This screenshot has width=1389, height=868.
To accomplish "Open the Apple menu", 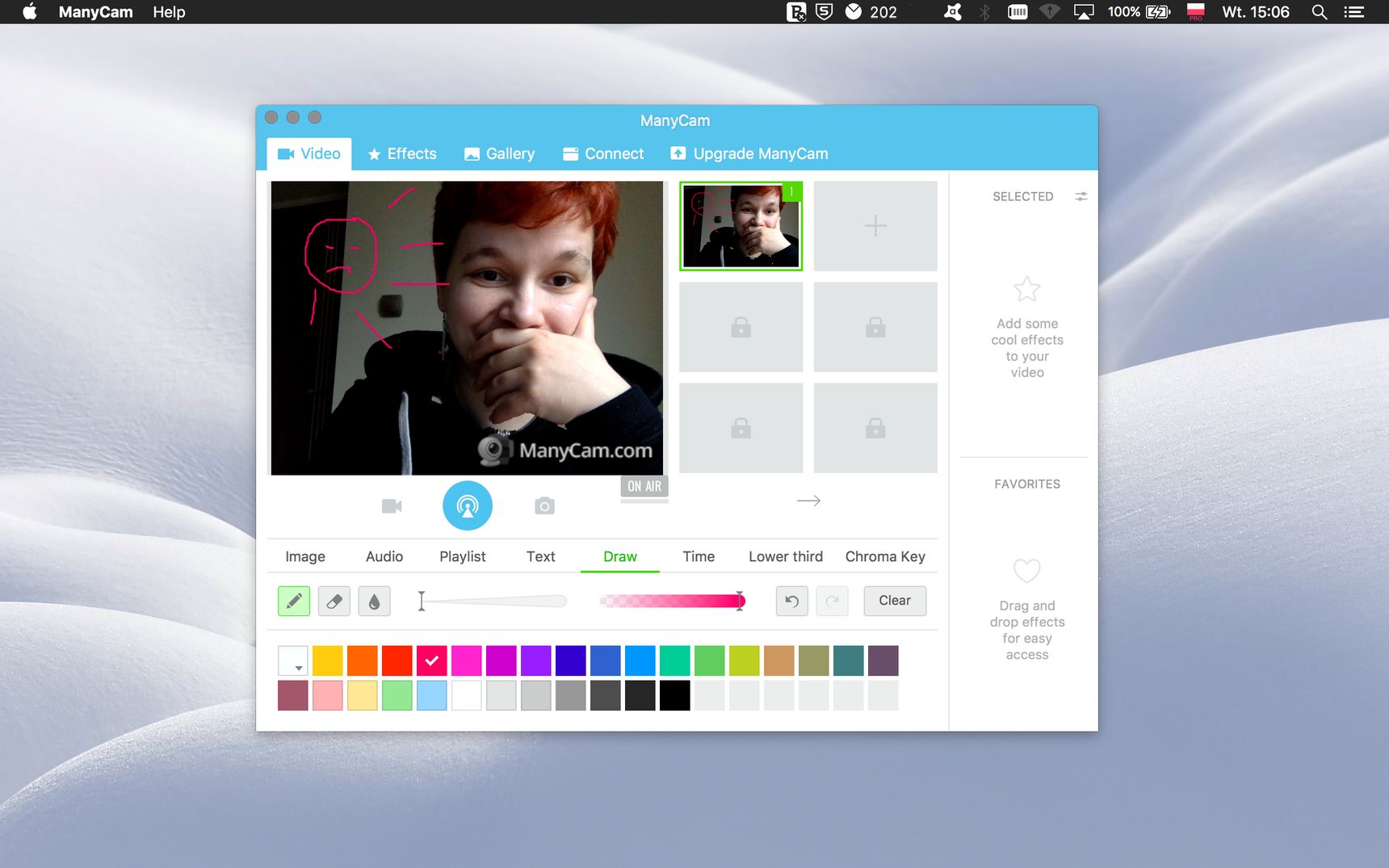I will (x=30, y=12).
